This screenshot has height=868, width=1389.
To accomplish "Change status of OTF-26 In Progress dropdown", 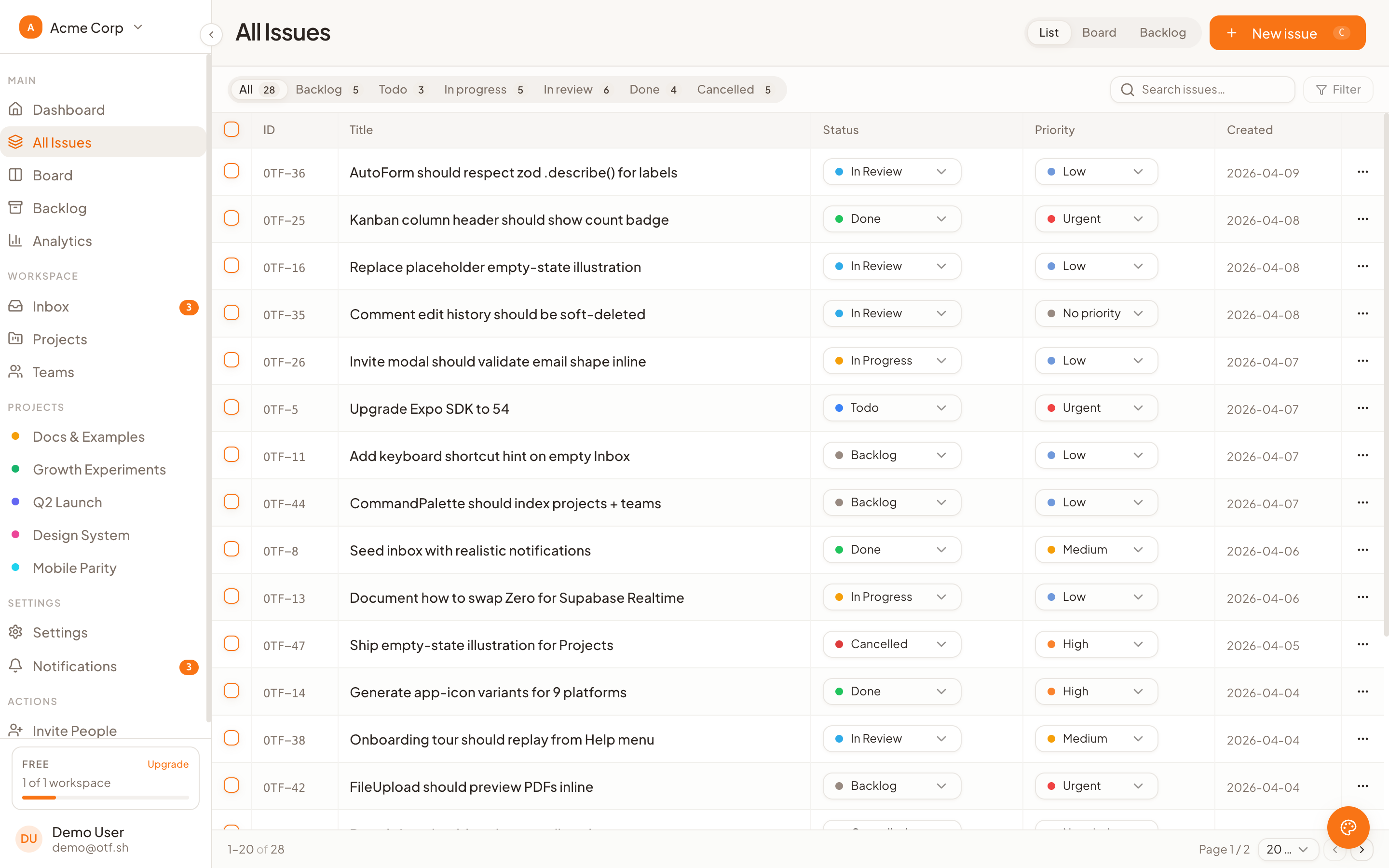I will point(891,361).
